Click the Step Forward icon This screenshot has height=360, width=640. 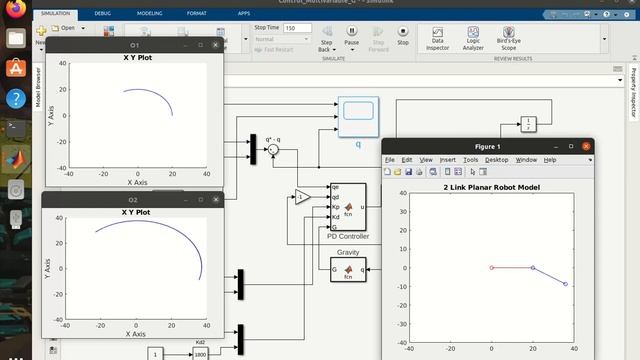coord(378,31)
